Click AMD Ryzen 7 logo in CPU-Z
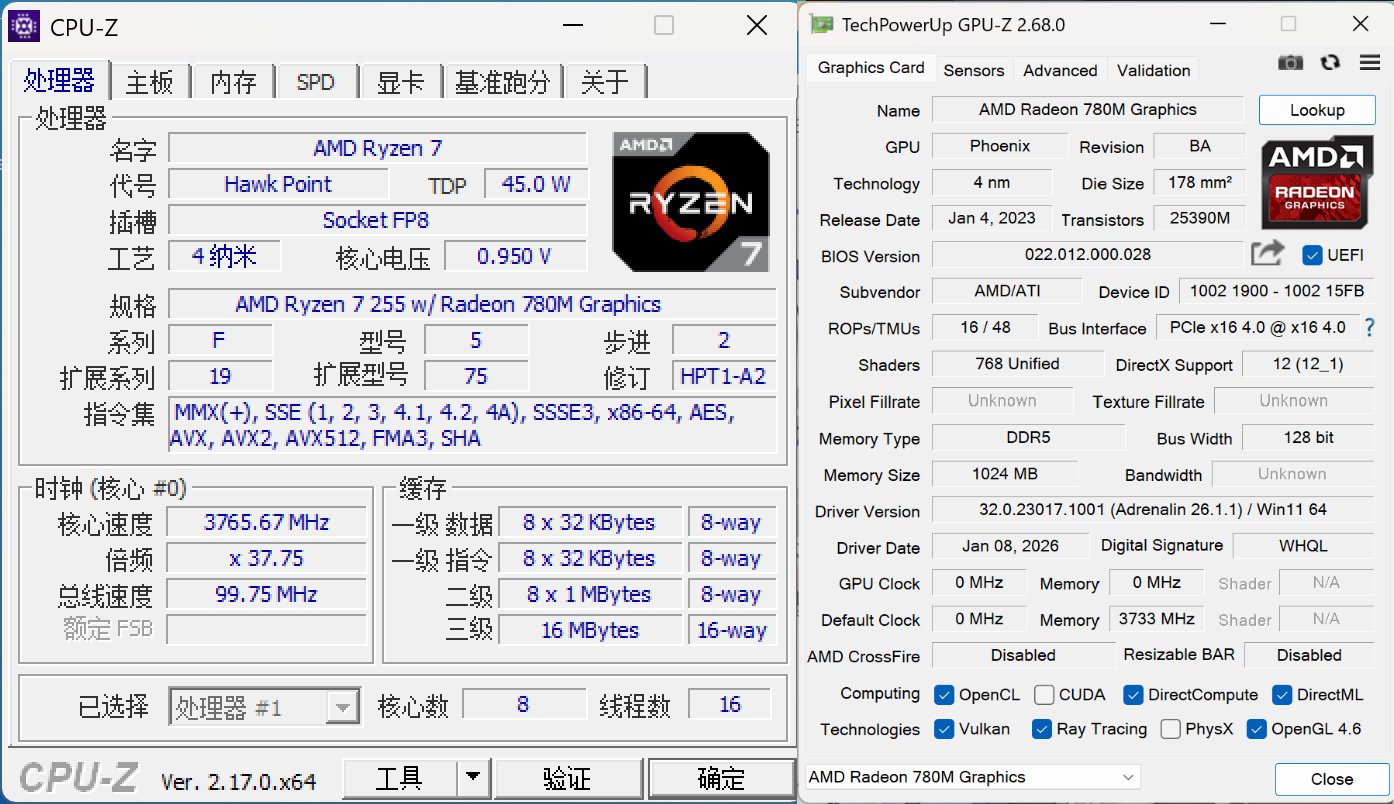 click(x=691, y=202)
